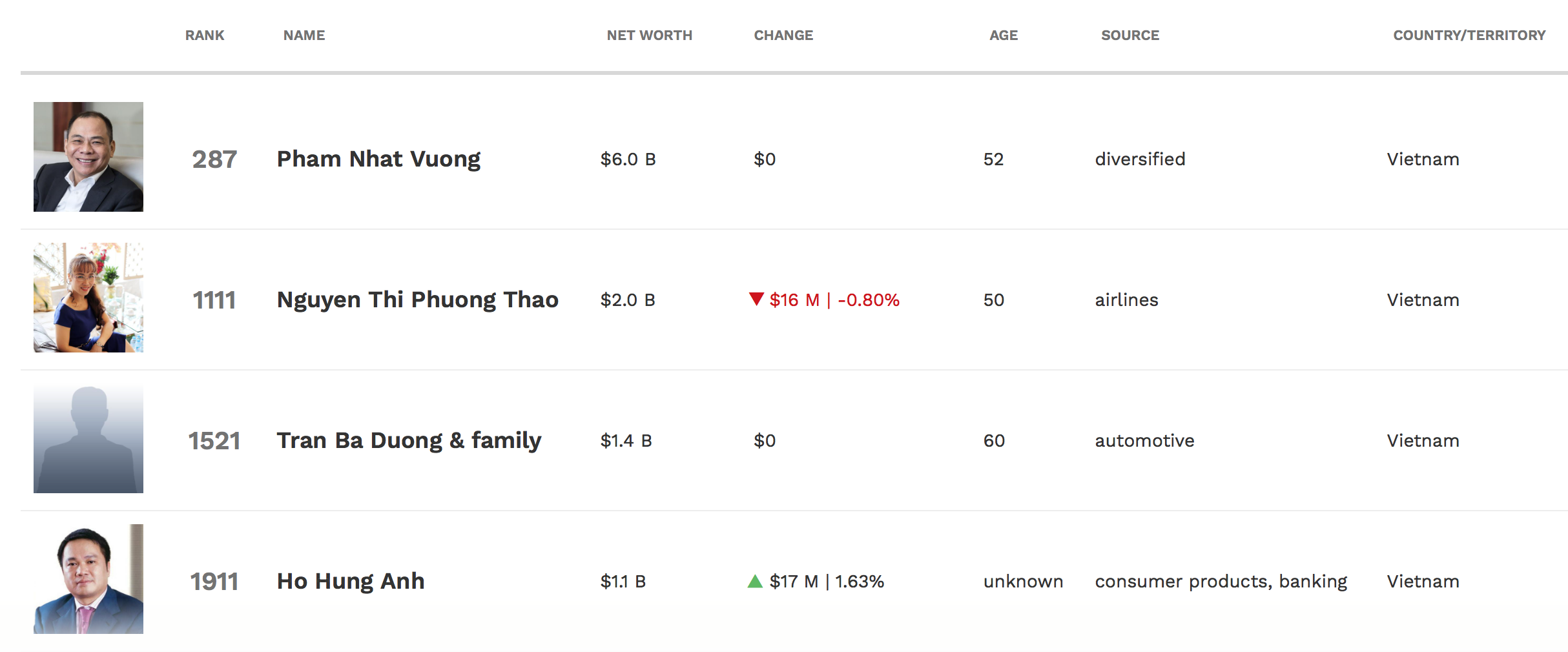
Task: Click Vietnam in Pham Nhat Vuong's row
Action: (x=1423, y=159)
